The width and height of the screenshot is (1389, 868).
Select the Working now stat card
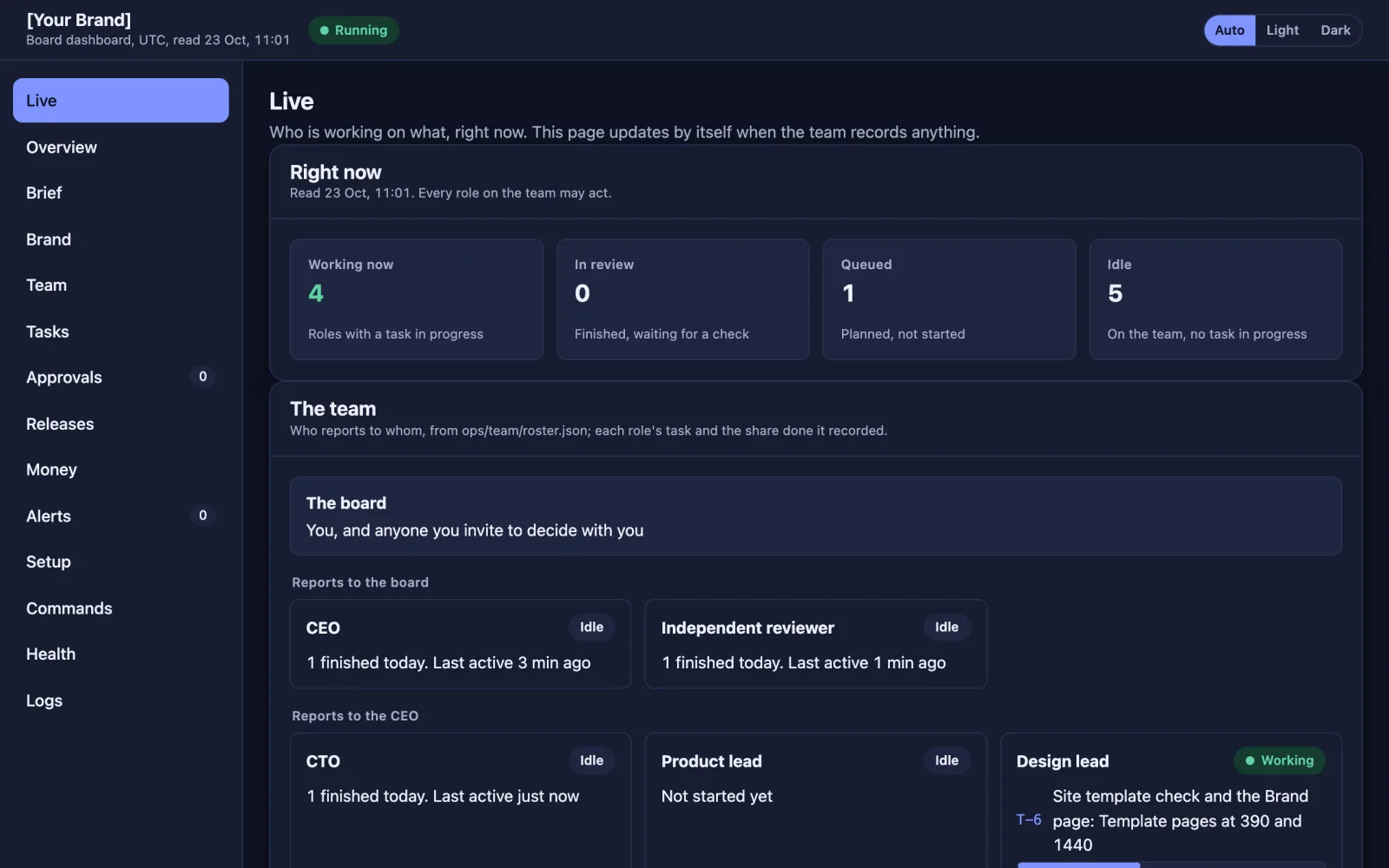tap(417, 299)
